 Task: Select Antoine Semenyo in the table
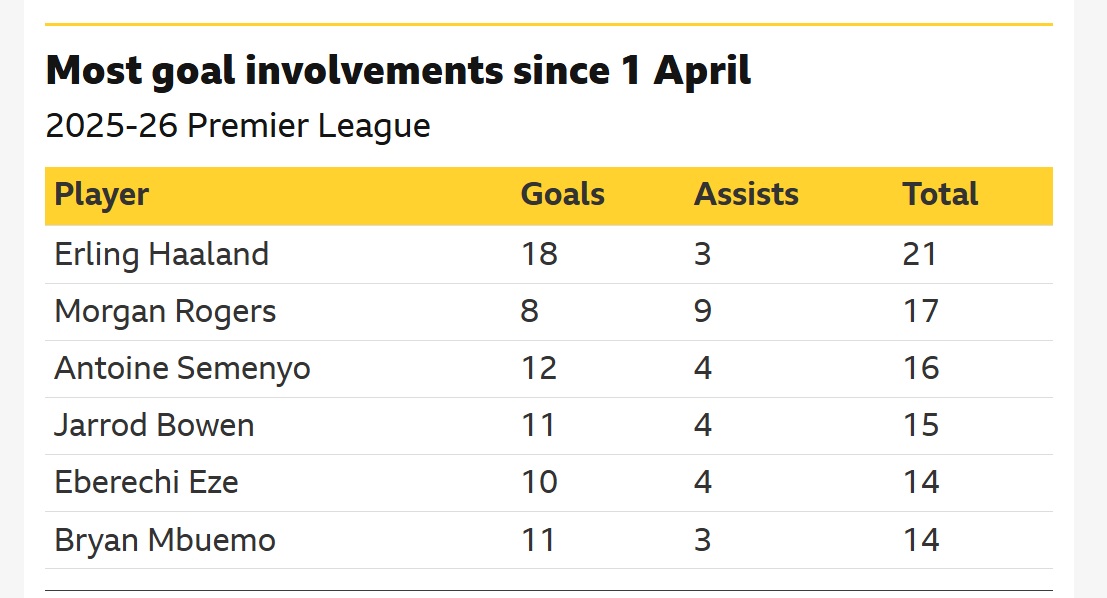tap(182, 369)
